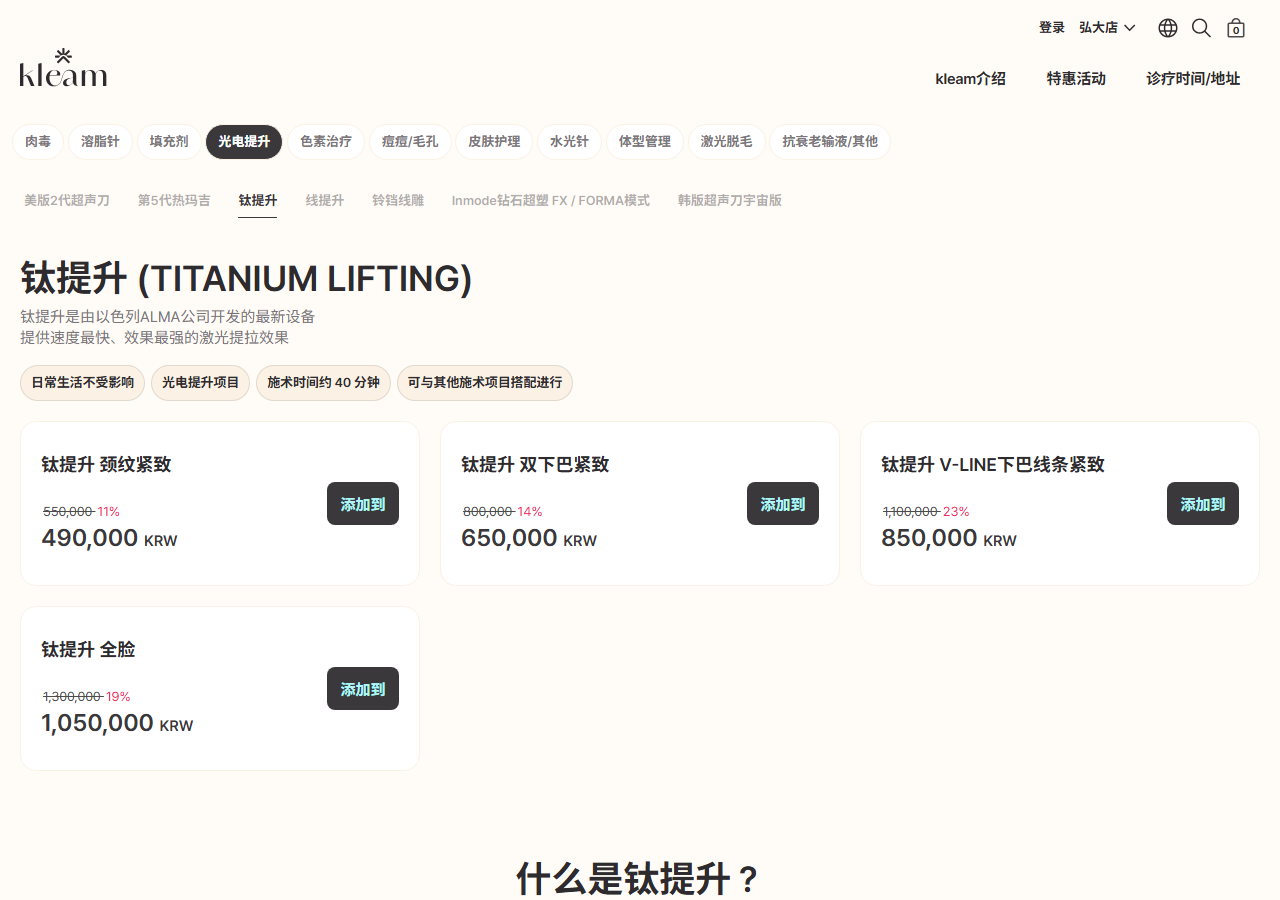Click the 钛提升 颈纹紧致 product title
This screenshot has height=900, width=1280.
[x=106, y=465]
